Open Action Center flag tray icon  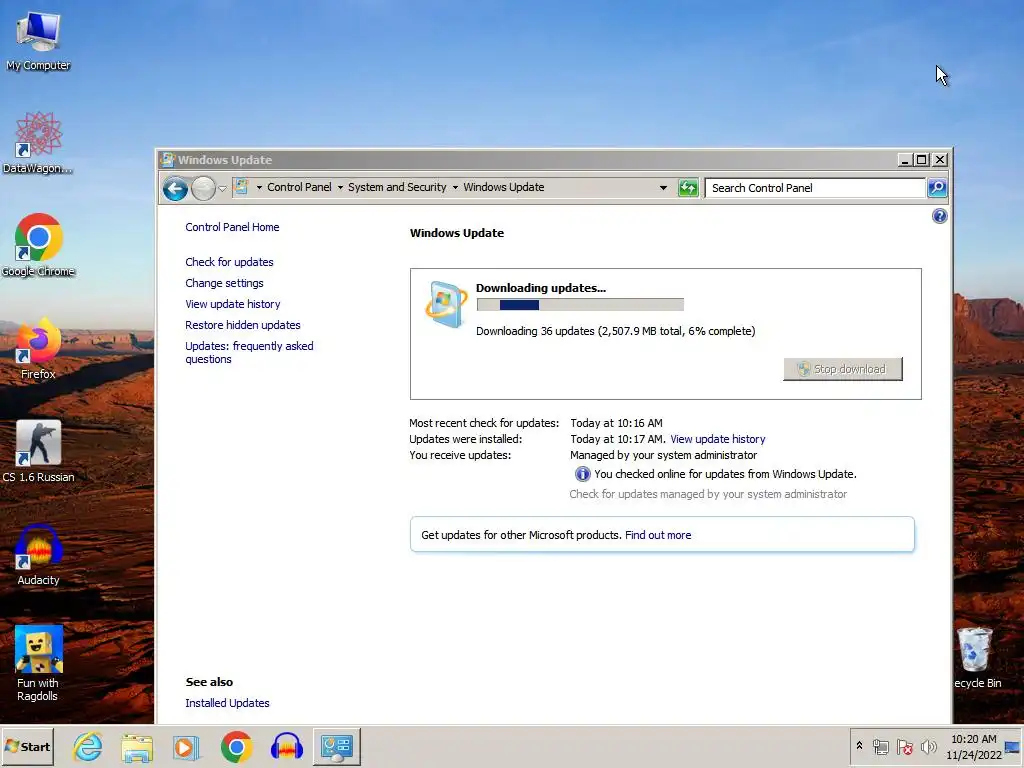point(904,746)
